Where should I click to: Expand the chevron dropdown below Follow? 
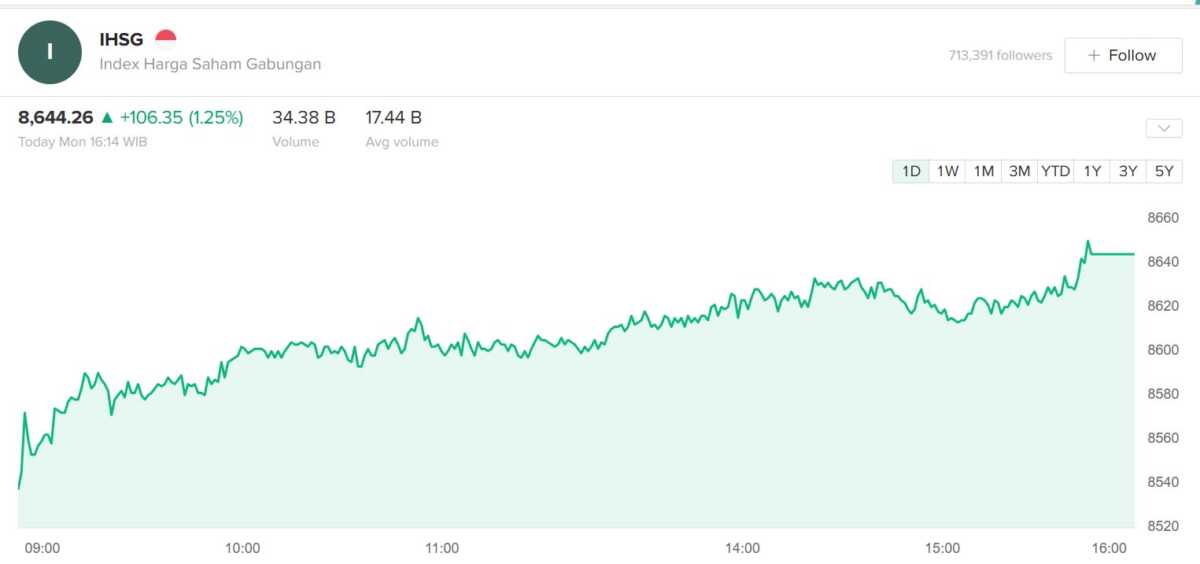pos(1164,128)
